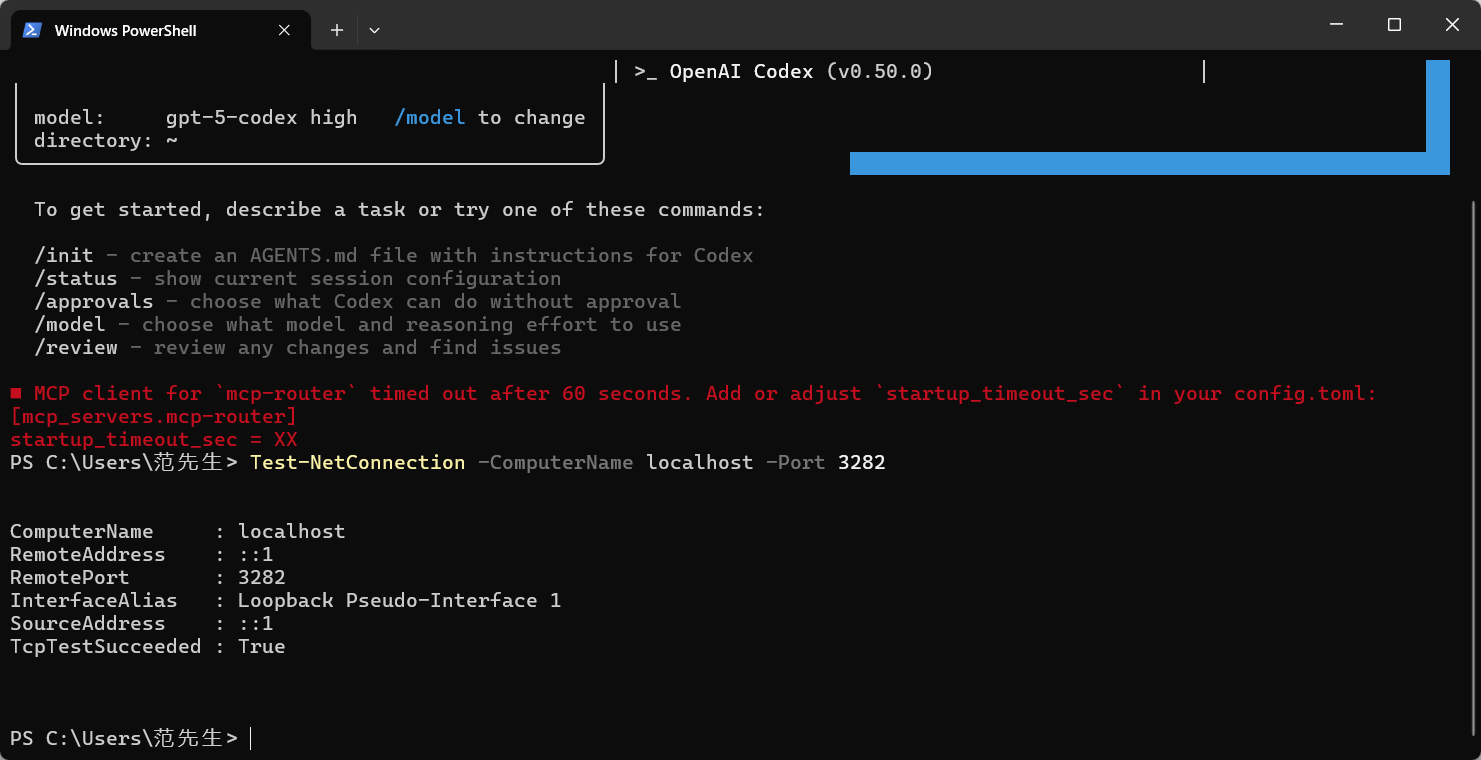This screenshot has width=1481, height=760.
Task: Open the new tab profile dropdown chevron
Action: point(374,30)
